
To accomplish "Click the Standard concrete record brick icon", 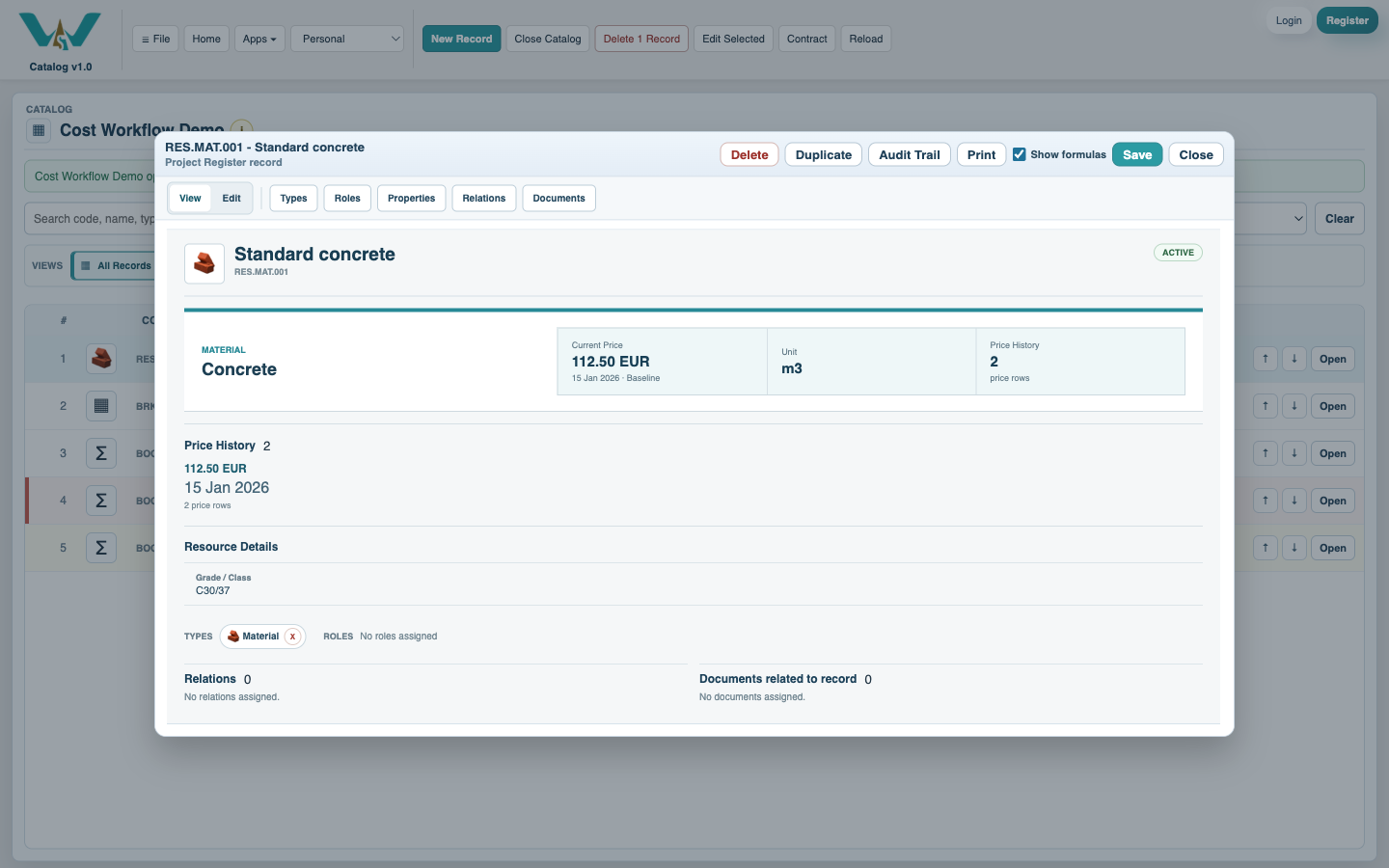I will pos(204,263).
